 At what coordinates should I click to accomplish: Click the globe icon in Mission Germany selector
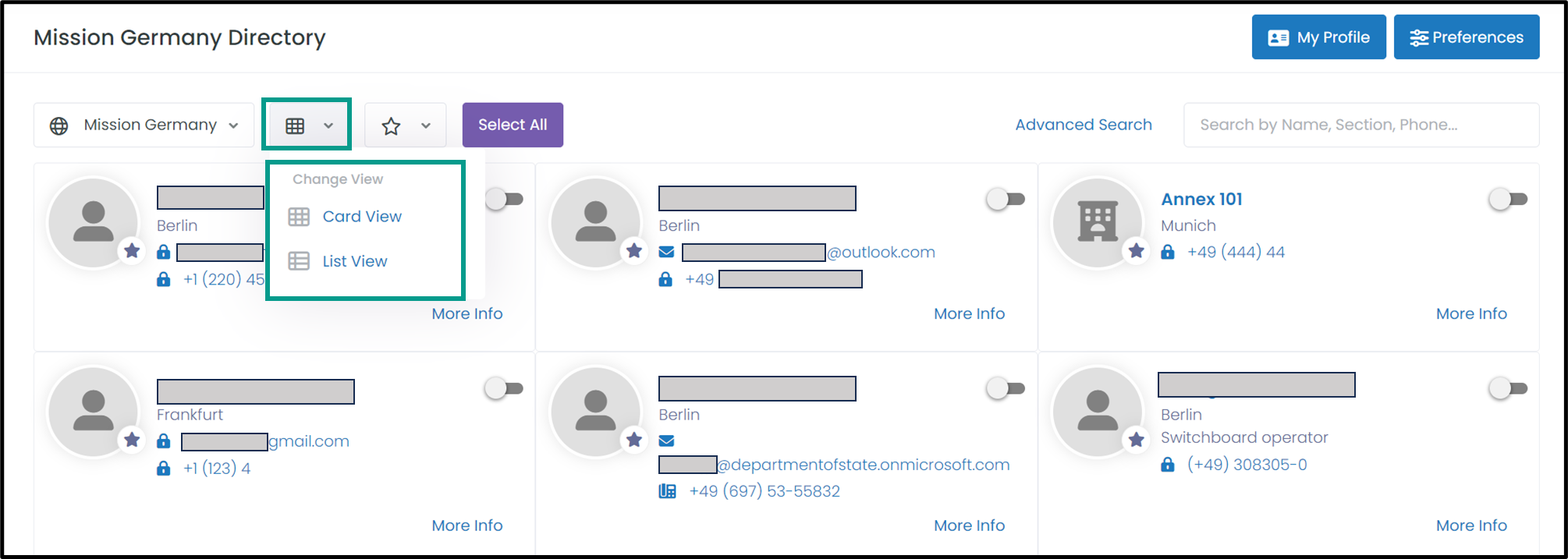tap(59, 126)
